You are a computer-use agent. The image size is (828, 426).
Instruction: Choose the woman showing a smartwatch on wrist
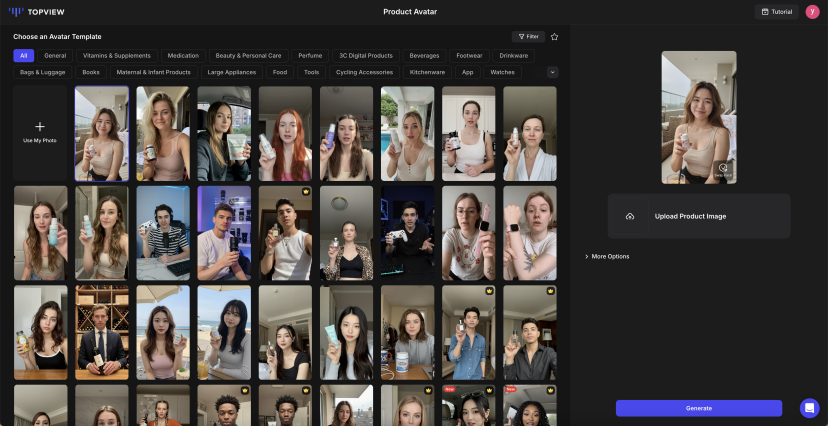530,233
